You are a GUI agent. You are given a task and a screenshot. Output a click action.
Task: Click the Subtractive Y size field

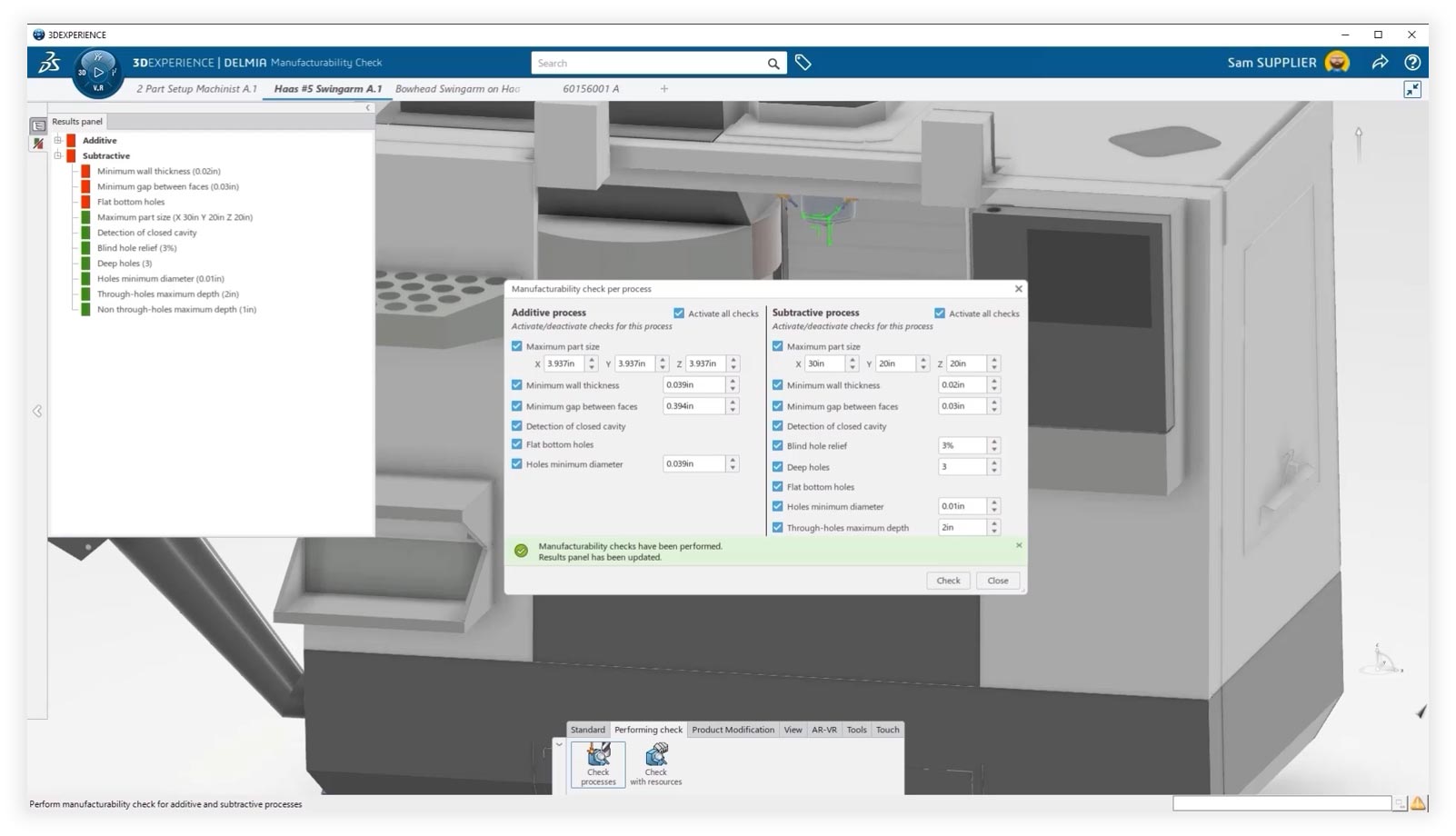896,363
